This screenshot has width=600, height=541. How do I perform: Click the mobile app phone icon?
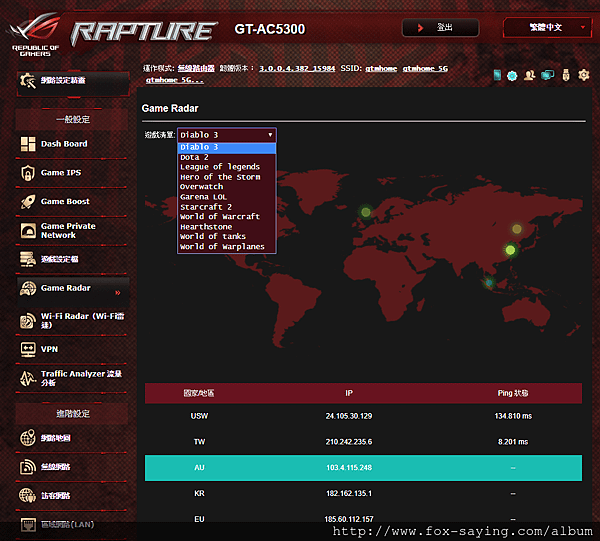point(497,75)
